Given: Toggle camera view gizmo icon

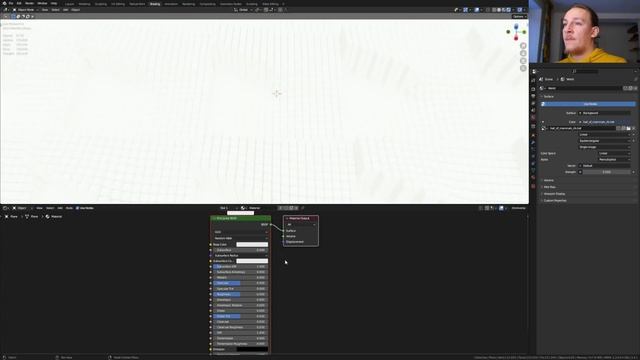Looking at the screenshot, I should [x=523, y=61].
